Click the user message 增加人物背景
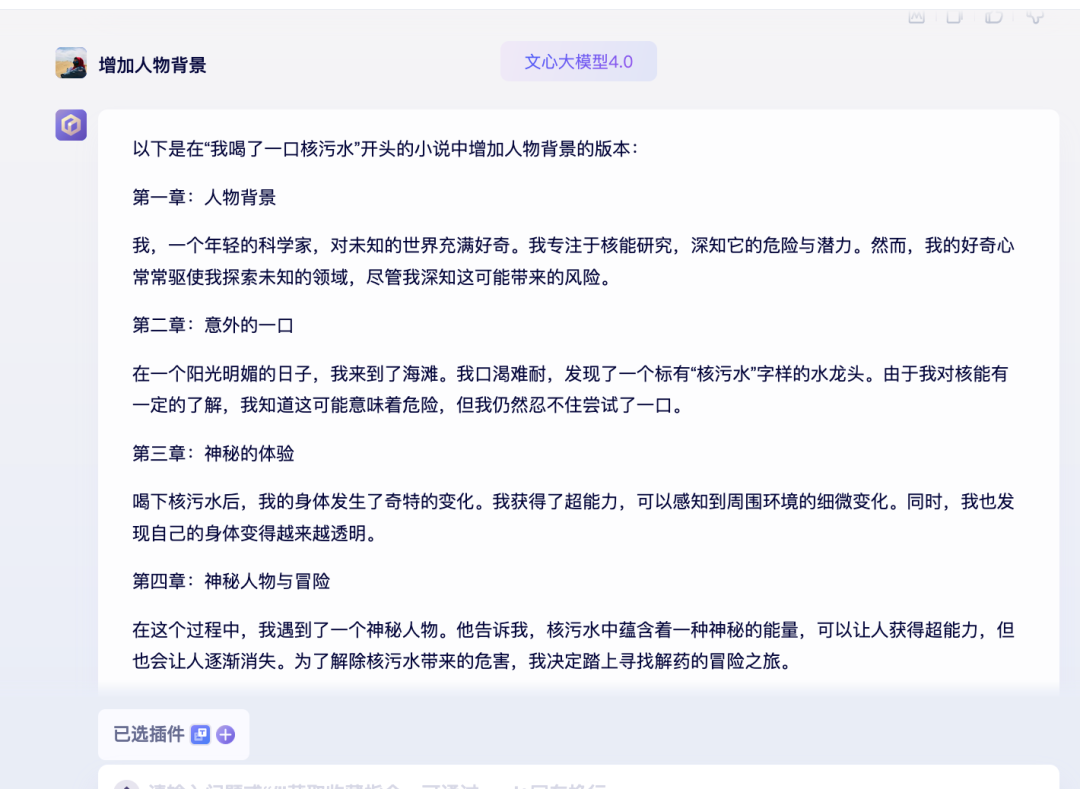 tap(153, 65)
